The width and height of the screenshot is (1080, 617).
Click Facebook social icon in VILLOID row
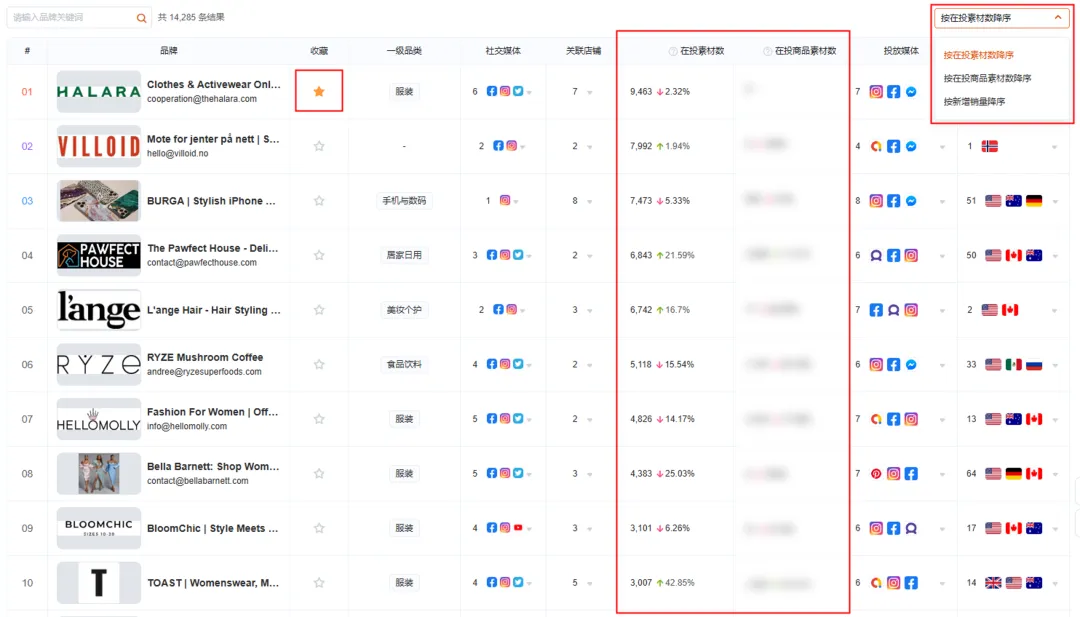tap(498, 146)
